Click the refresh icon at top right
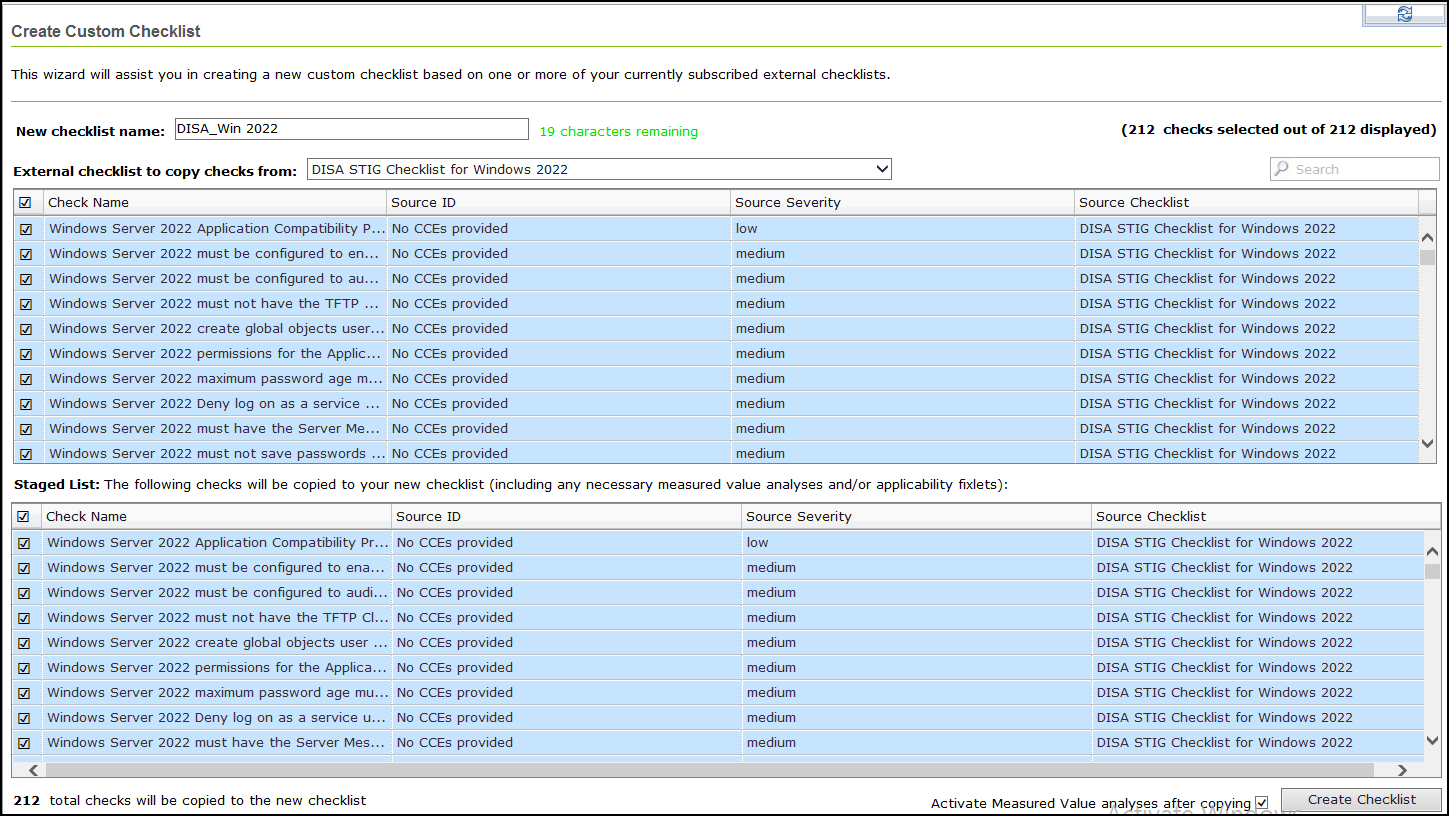 pos(1404,14)
